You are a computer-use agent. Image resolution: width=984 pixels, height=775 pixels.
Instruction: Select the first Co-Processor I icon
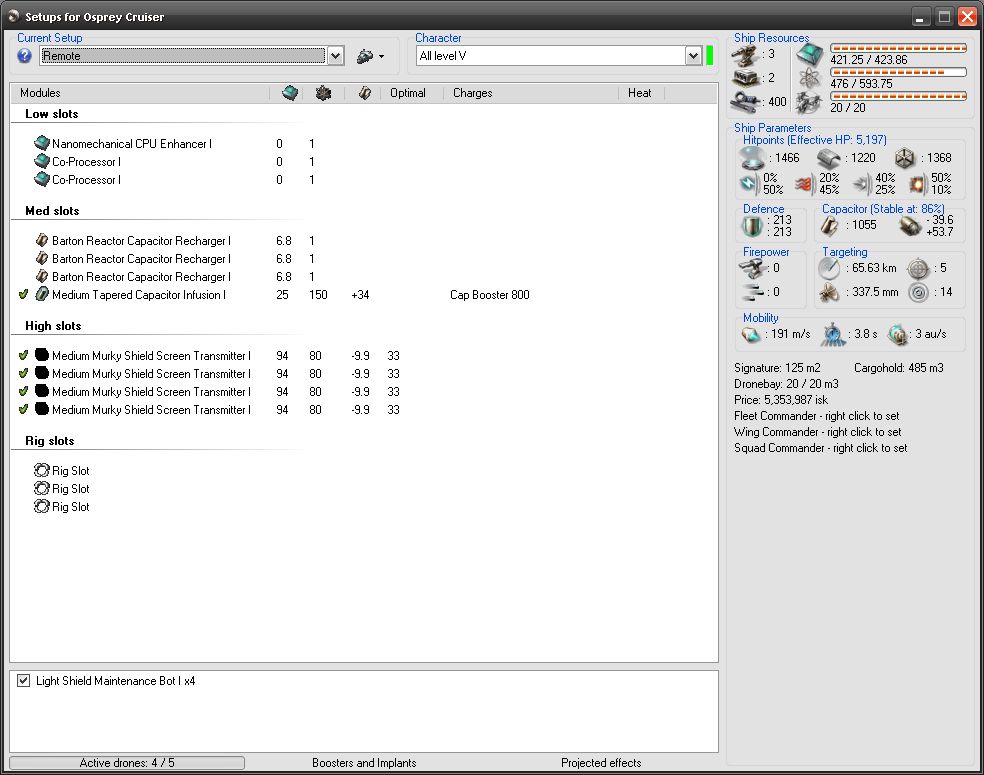(42, 161)
